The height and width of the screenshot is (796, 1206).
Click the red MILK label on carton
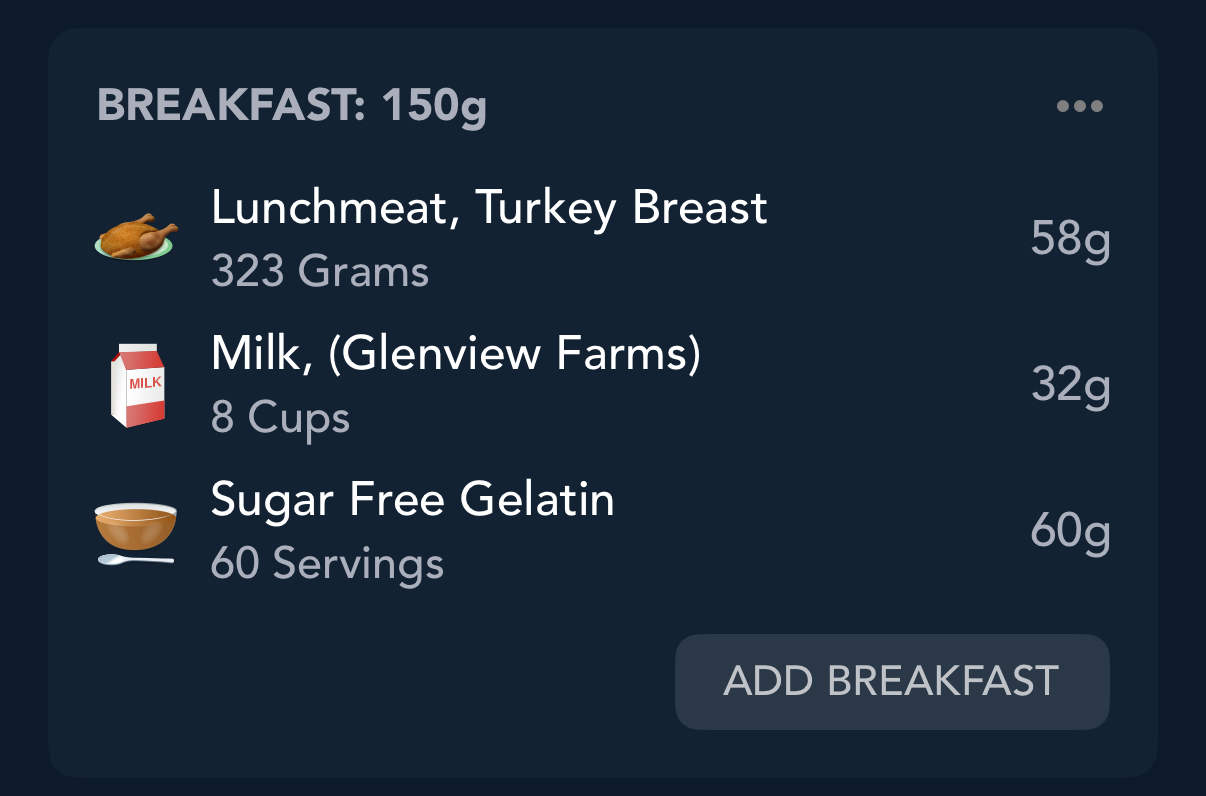tap(145, 382)
